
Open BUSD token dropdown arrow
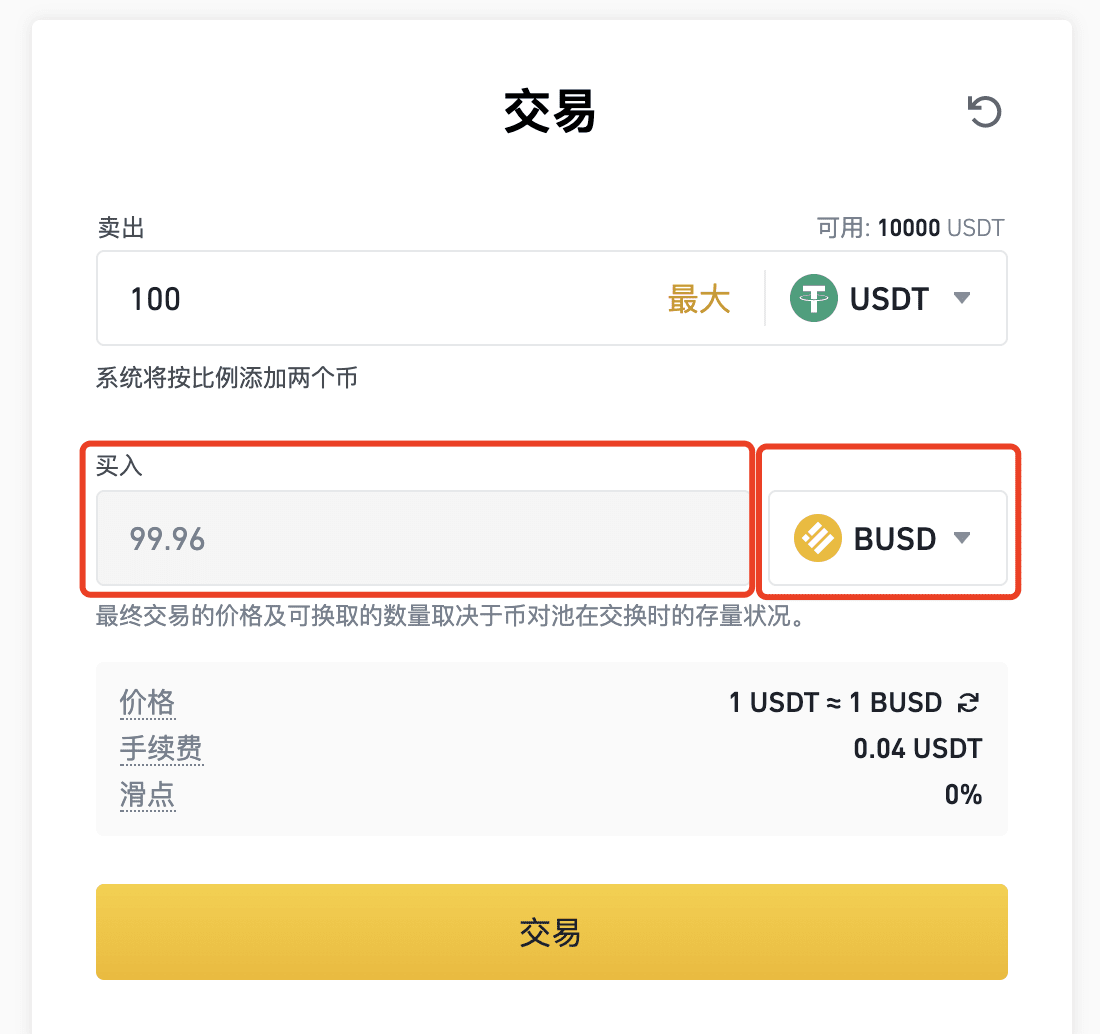[x=962, y=538]
